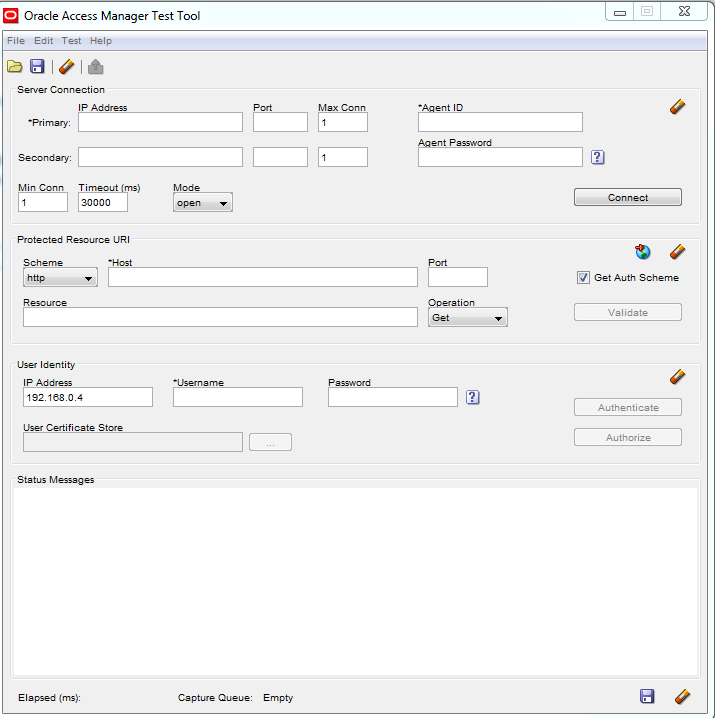
Task: Click the Connect button
Action: pyautogui.click(x=628, y=197)
